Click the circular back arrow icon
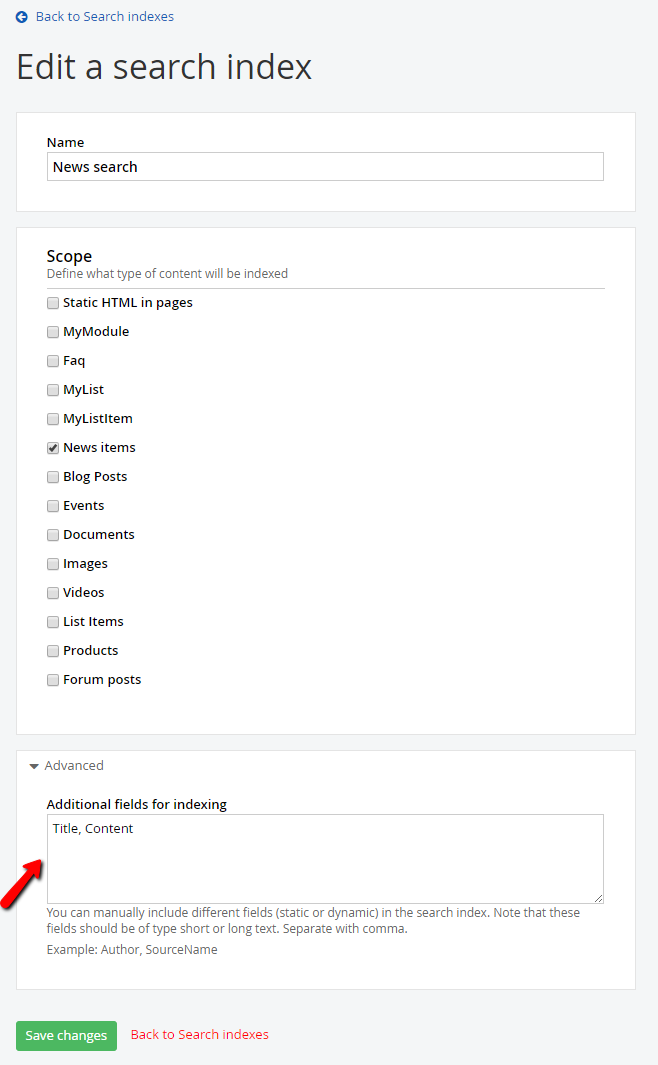Screen dimensions: 658x1065 pyautogui.click(x=22, y=16)
